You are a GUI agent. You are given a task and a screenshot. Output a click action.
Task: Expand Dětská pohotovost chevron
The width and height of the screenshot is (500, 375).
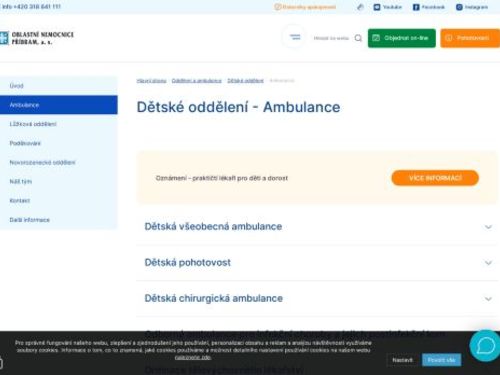488,263
